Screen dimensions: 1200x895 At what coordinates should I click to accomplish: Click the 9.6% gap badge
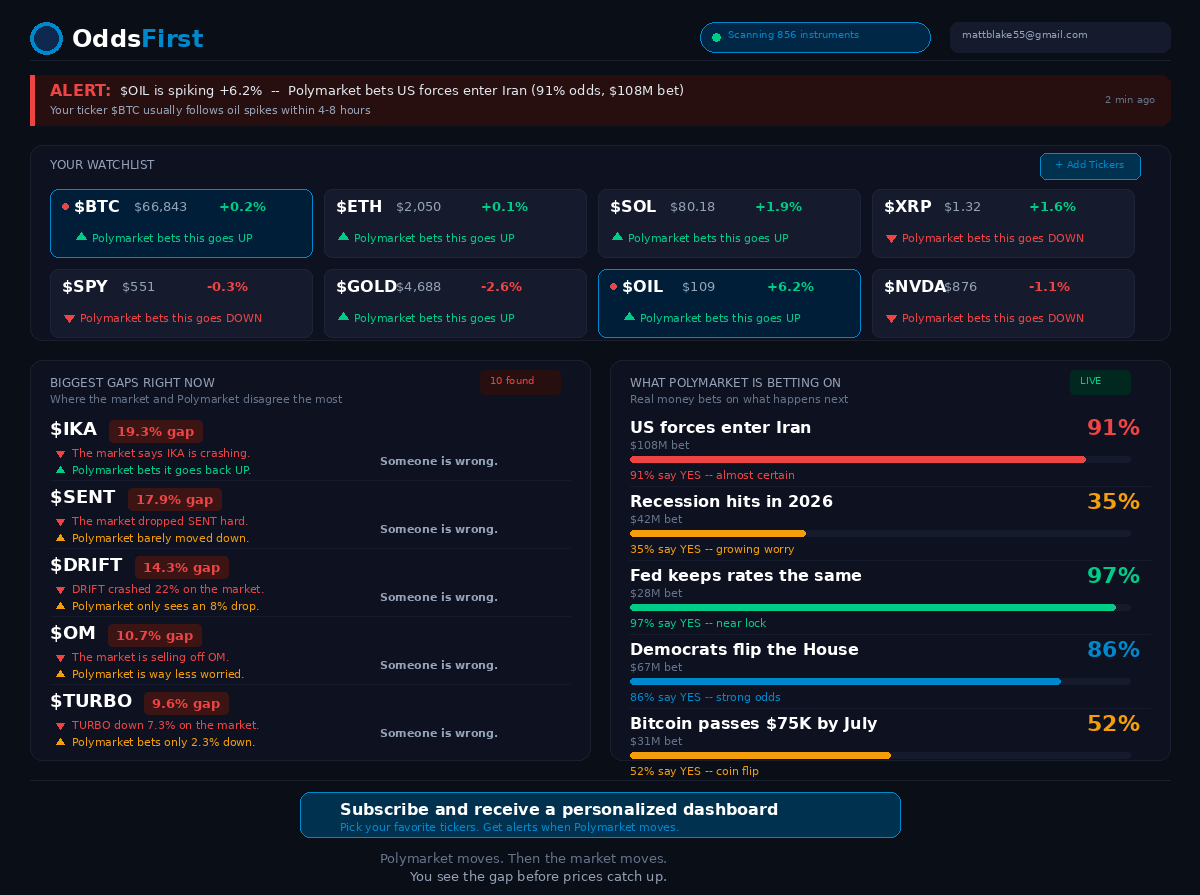186,704
